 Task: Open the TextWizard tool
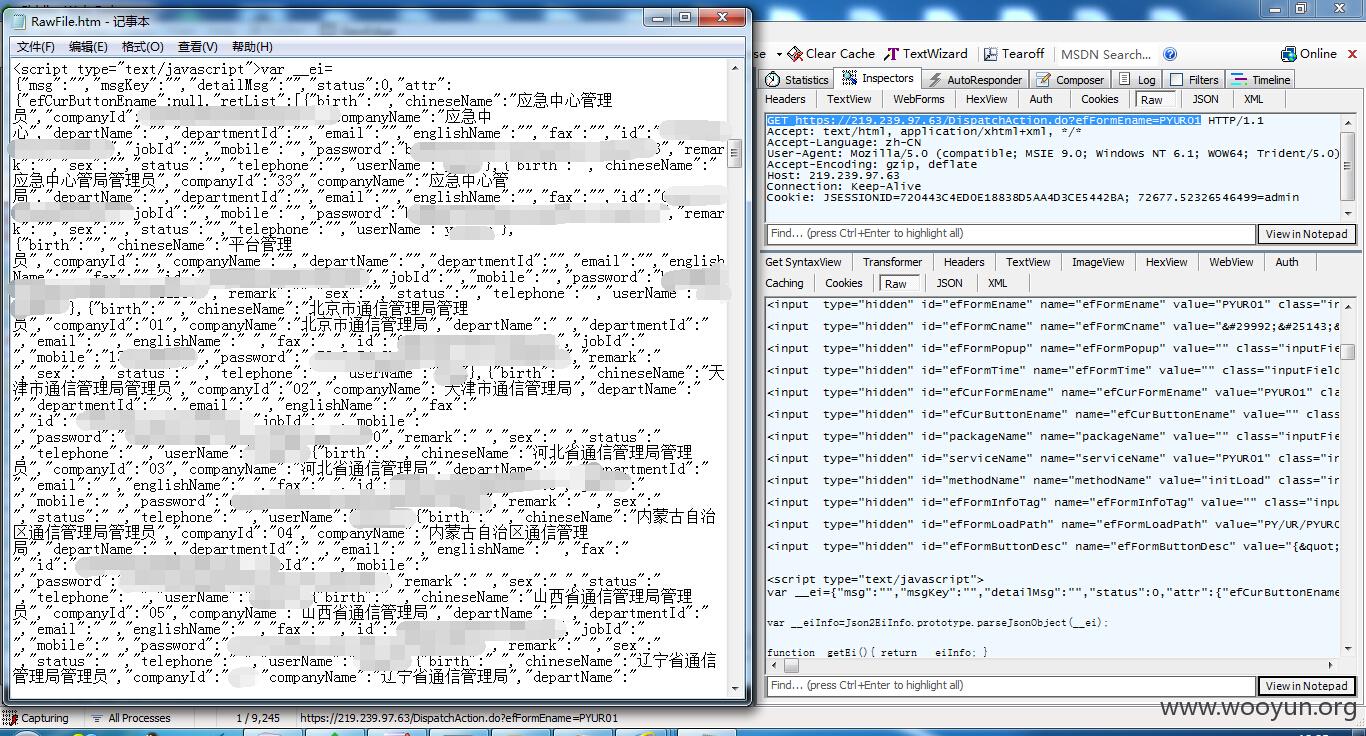[926, 54]
